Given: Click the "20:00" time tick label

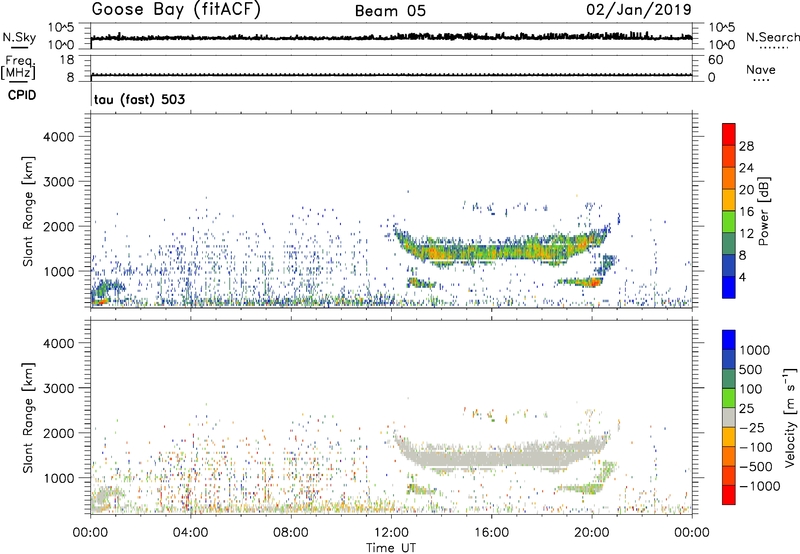Looking at the screenshot, I should [591, 533].
